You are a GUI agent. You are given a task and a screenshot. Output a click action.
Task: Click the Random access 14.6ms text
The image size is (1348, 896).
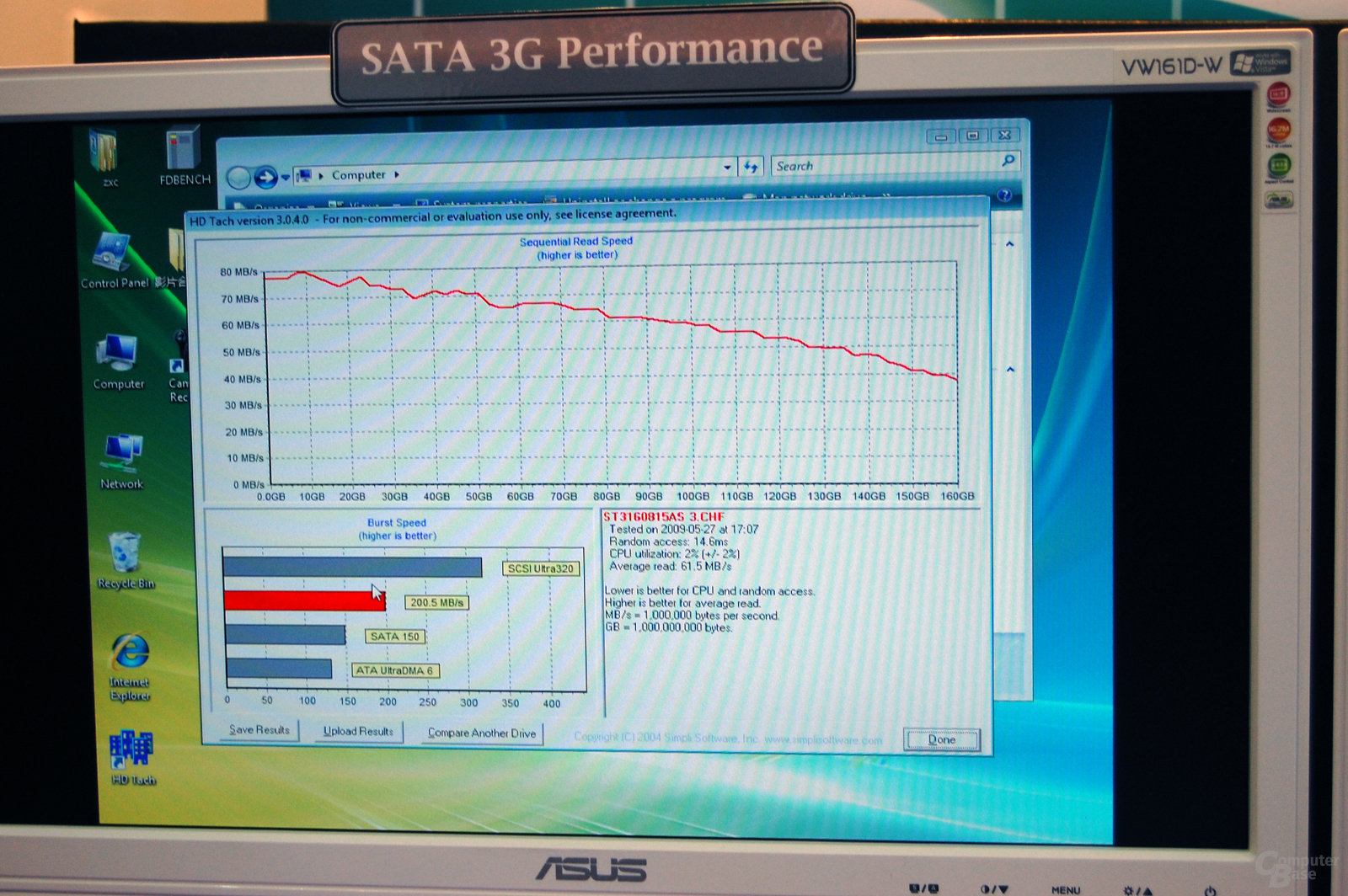point(668,541)
